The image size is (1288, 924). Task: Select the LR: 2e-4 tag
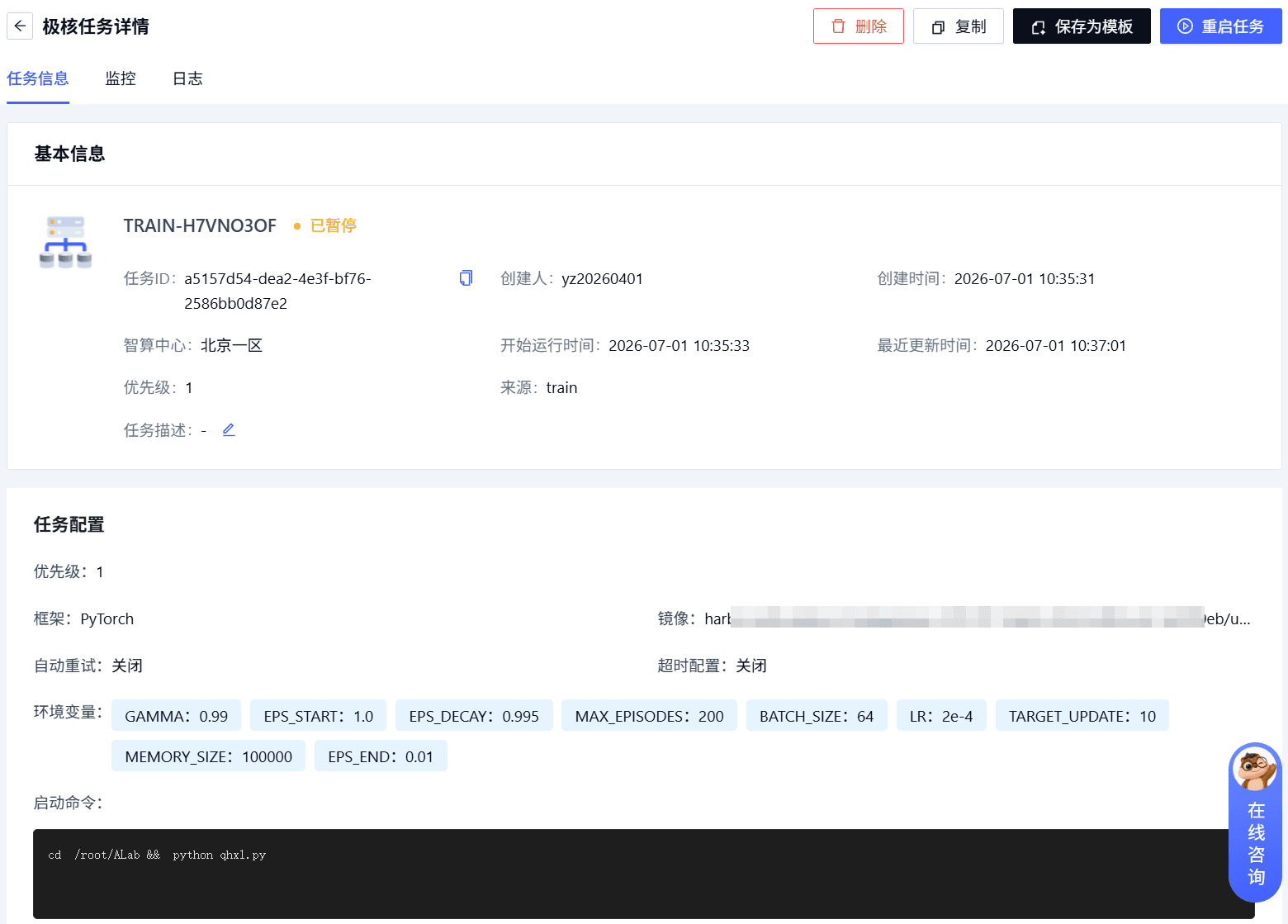point(941,716)
